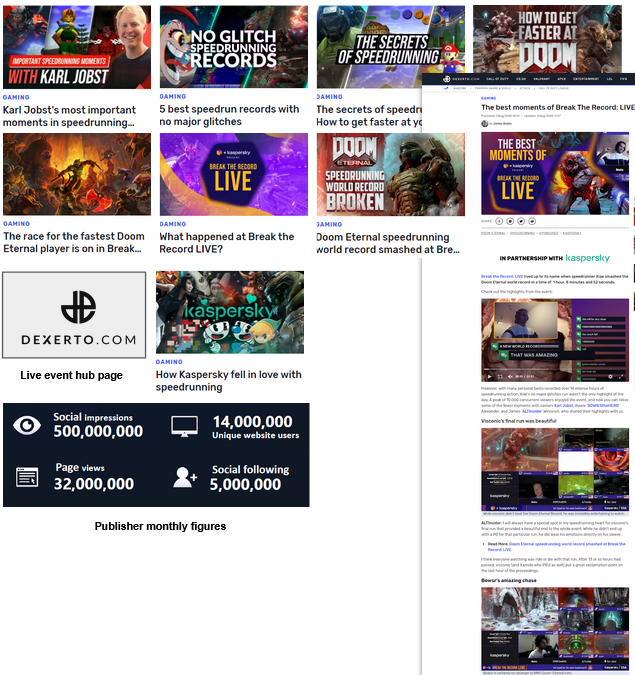Open the Doom Eternal race artwork thumbnail

pyautogui.click(x=77, y=174)
